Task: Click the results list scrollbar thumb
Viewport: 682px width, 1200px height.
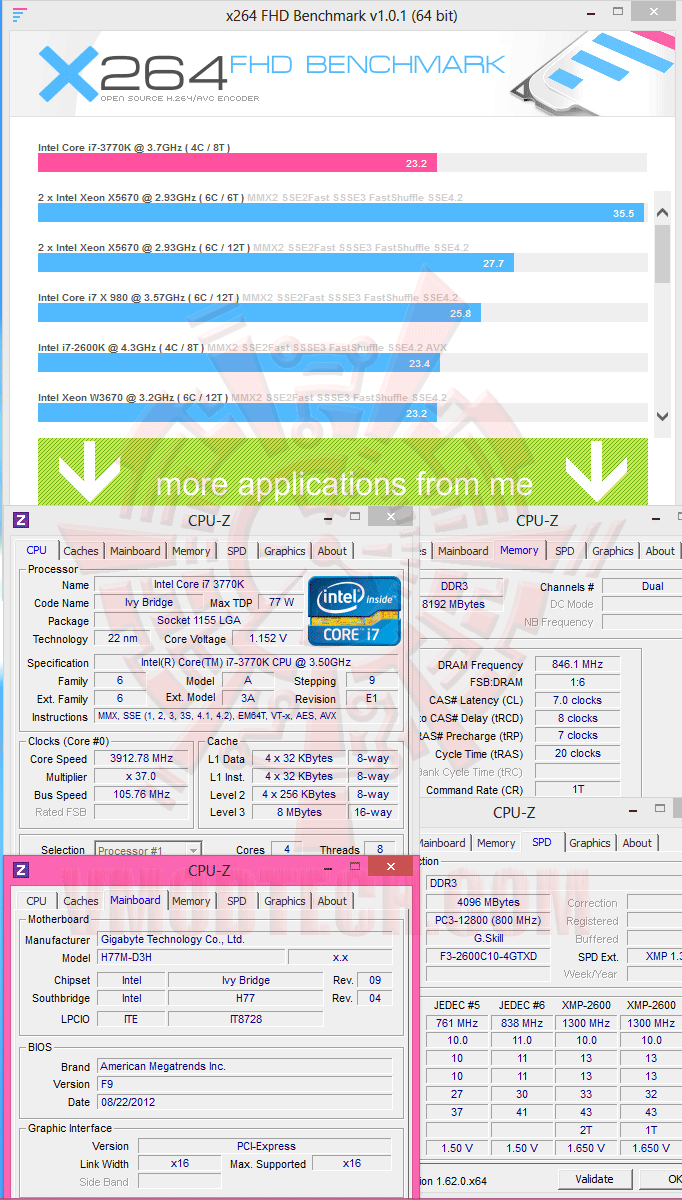Action: 662,254
